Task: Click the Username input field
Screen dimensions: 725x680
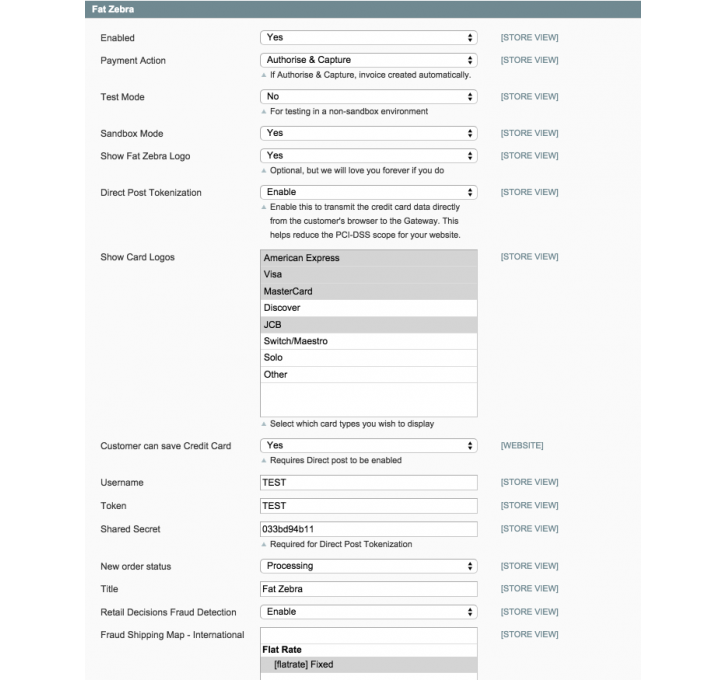Action: pos(369,483)
